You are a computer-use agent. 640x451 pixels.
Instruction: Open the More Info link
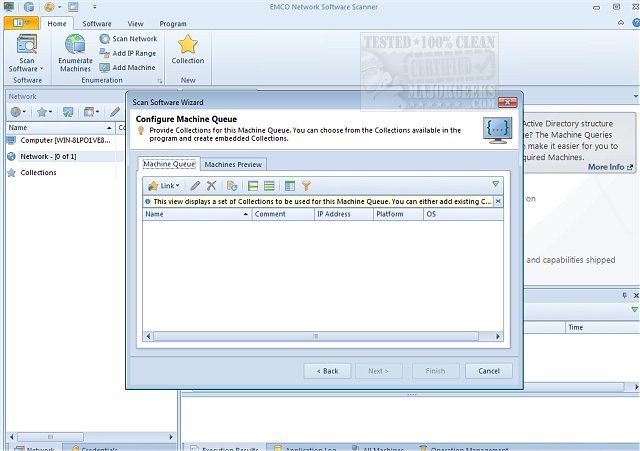click(x=610, y=167)
